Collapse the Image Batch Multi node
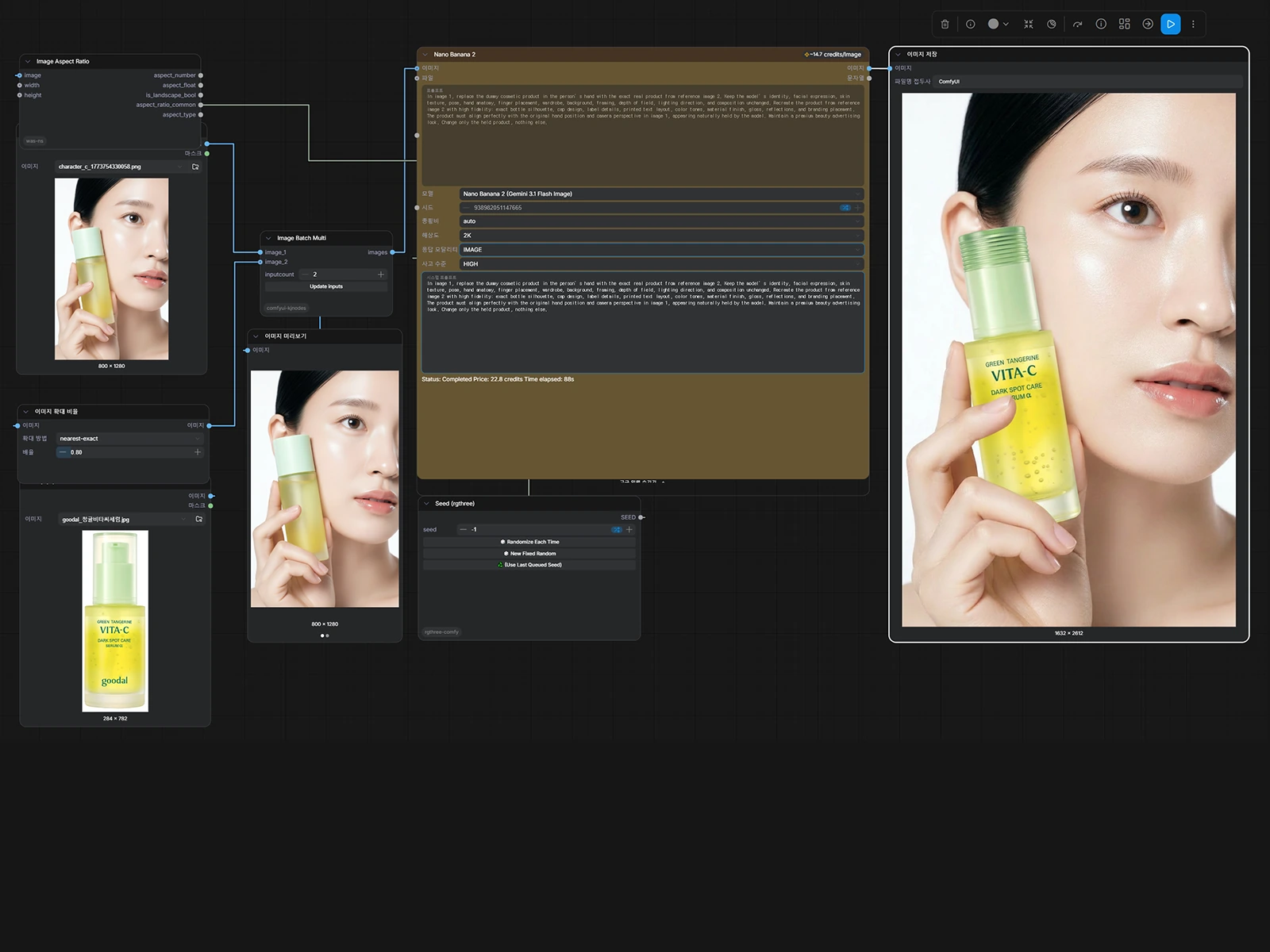The image size is (1270, 952). tap(268, 238)
